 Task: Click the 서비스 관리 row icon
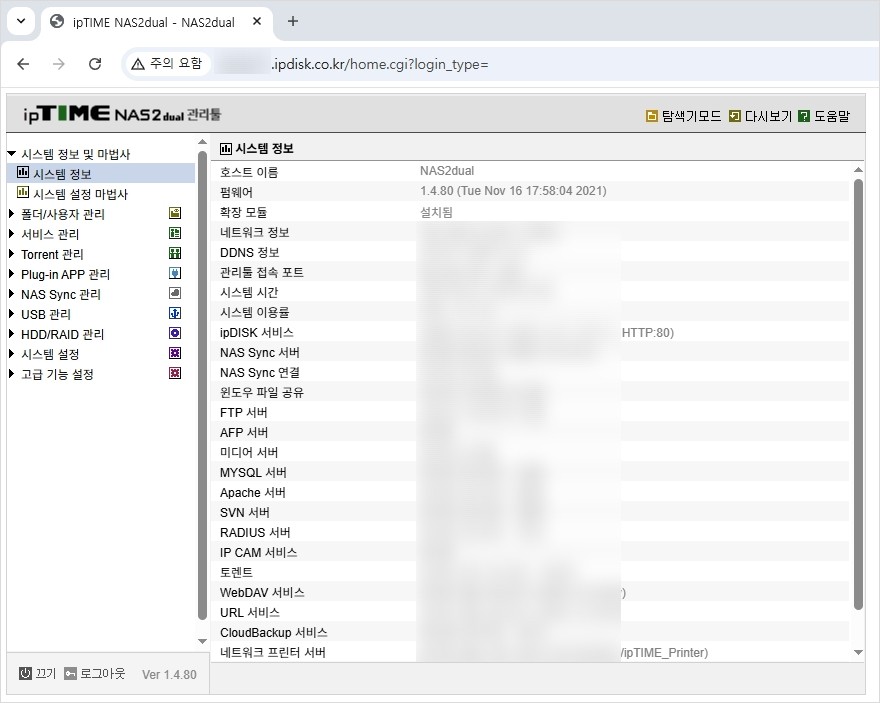click(x=175, y=233)
